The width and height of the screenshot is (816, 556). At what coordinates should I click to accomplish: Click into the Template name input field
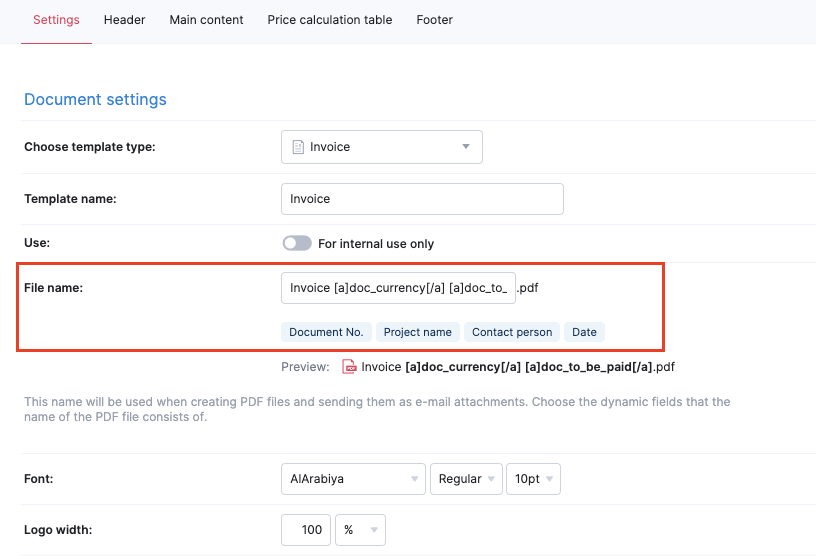coord(422,199)
